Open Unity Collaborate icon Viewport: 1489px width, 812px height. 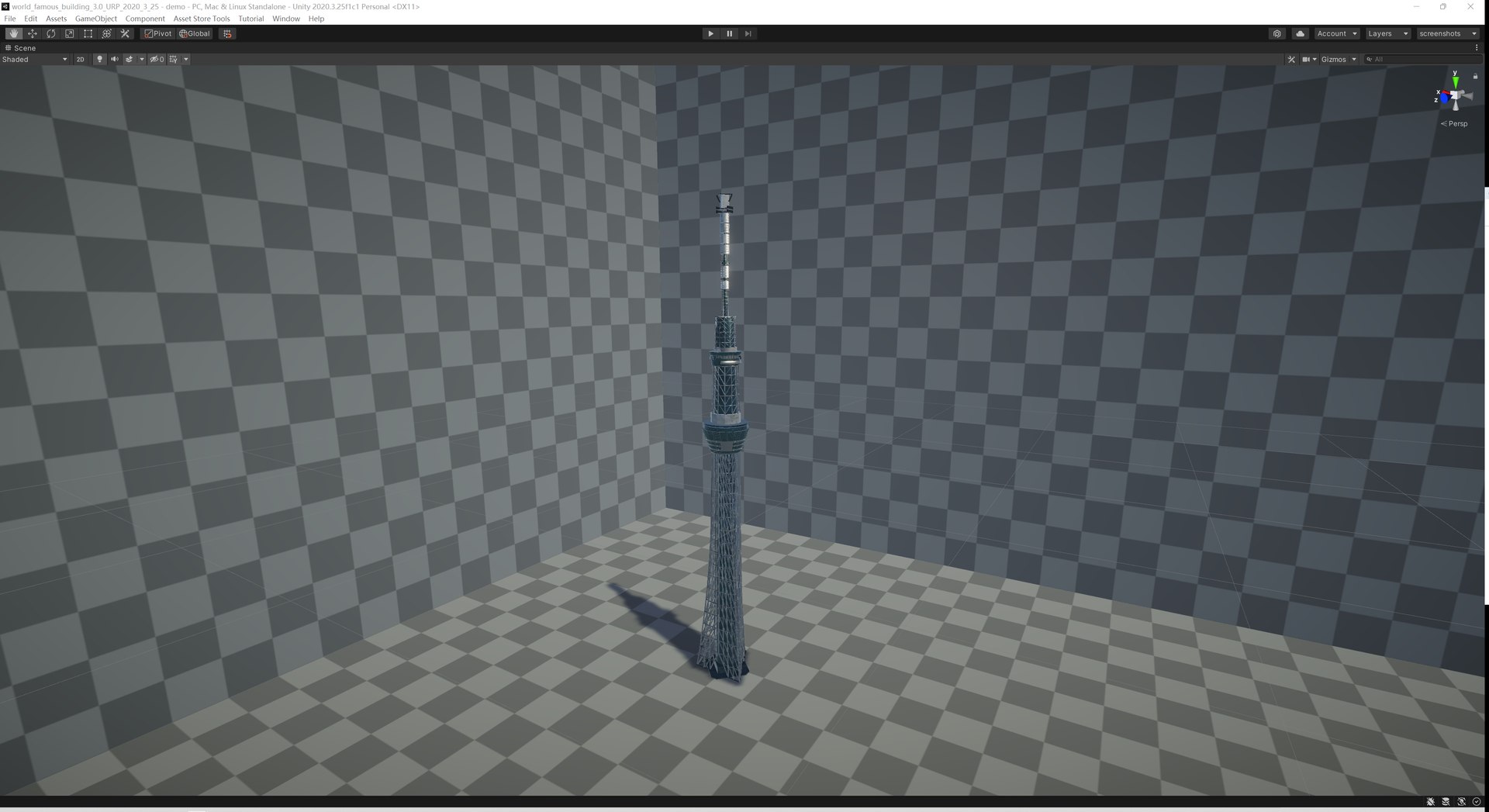(1277, 33)
